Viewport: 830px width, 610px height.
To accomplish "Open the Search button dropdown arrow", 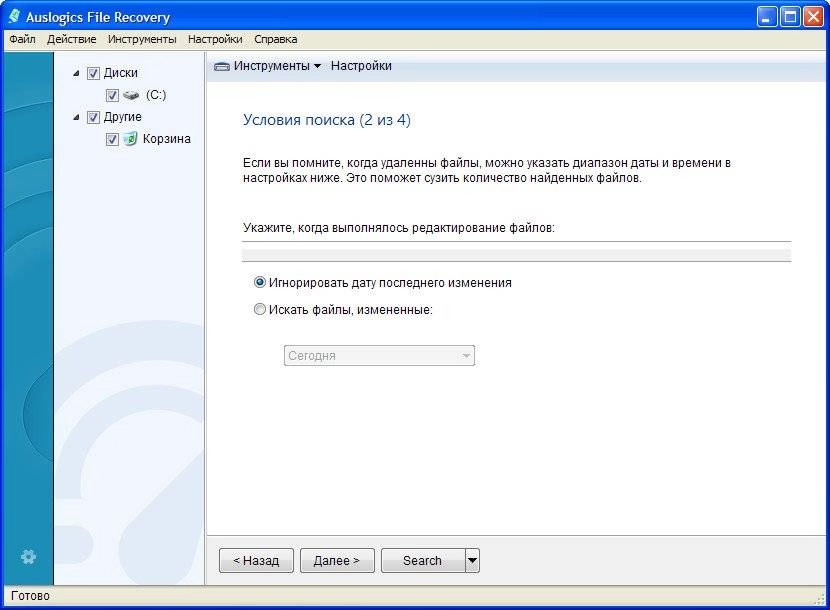I will (472, 560).
